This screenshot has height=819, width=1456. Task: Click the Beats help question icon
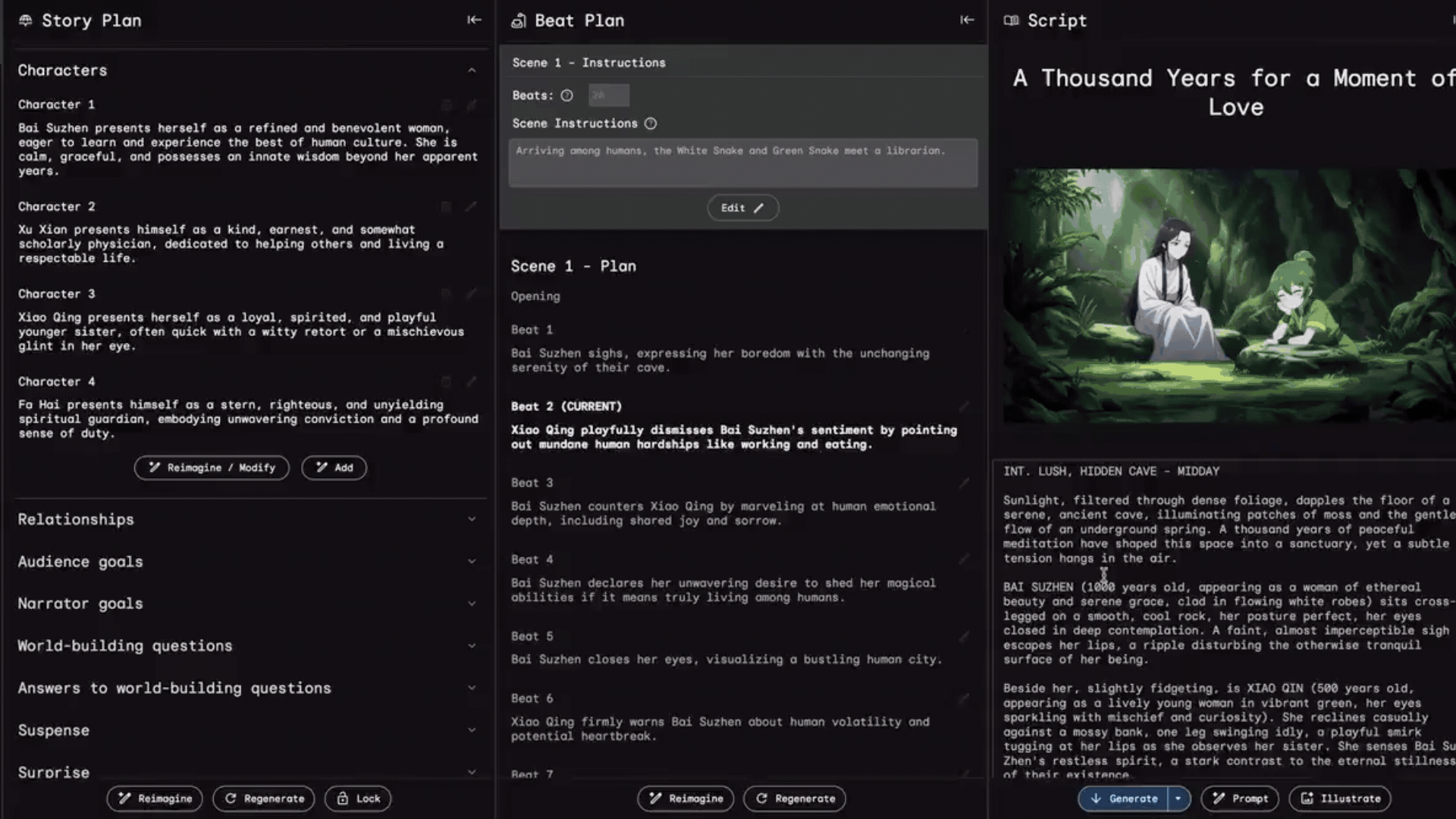click(x=566, y=96)
